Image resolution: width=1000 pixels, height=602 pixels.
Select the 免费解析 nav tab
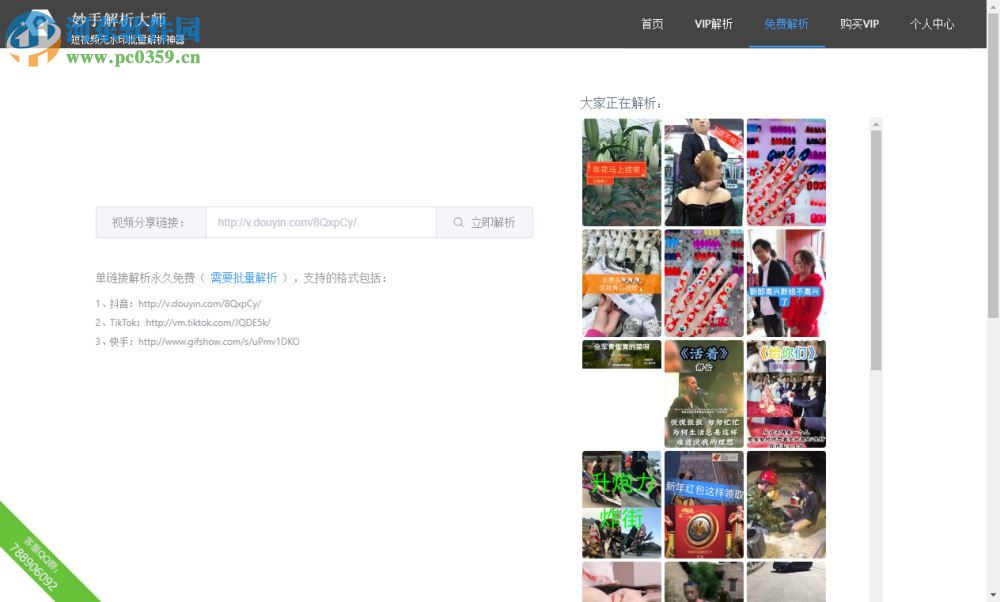point(786,24)
